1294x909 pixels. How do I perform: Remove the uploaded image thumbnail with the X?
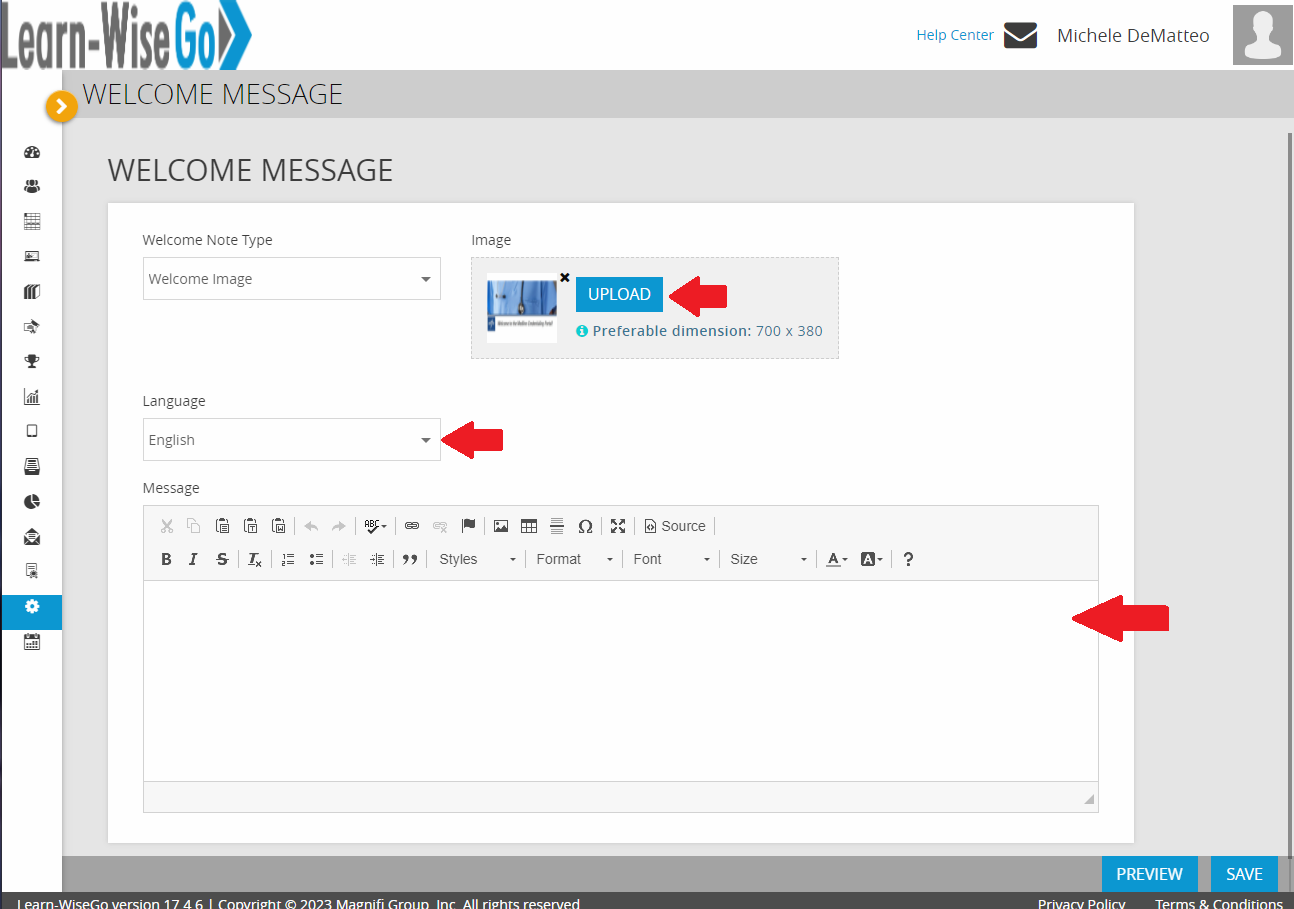tap(564, 277)
